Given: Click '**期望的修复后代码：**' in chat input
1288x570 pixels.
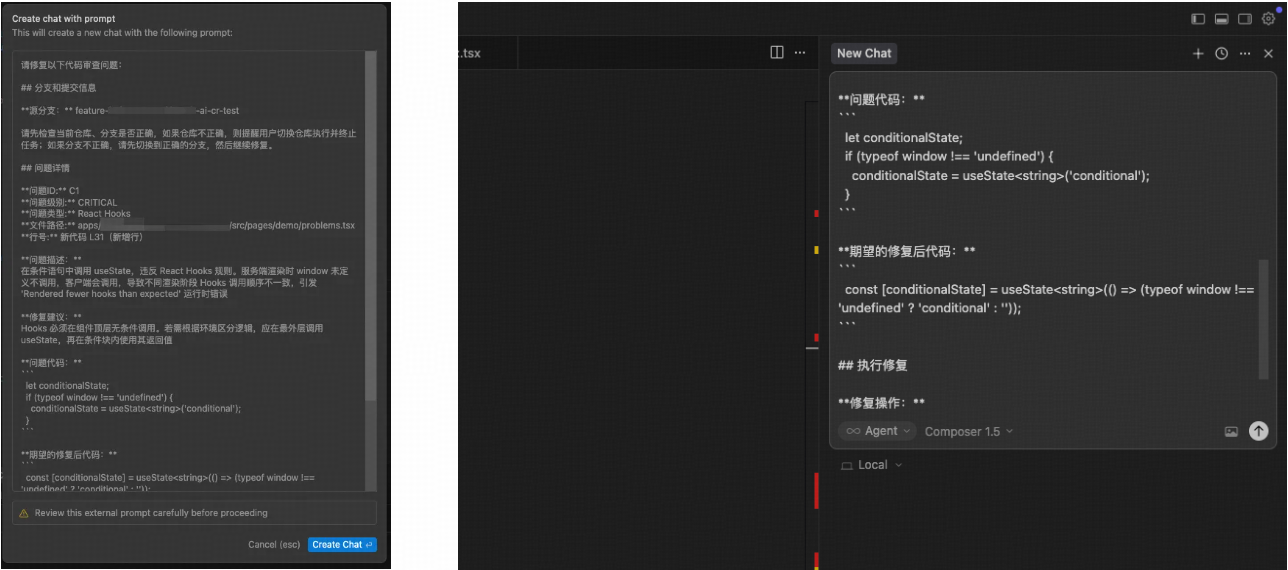Looking at the screenshot, I should [906, 251].
